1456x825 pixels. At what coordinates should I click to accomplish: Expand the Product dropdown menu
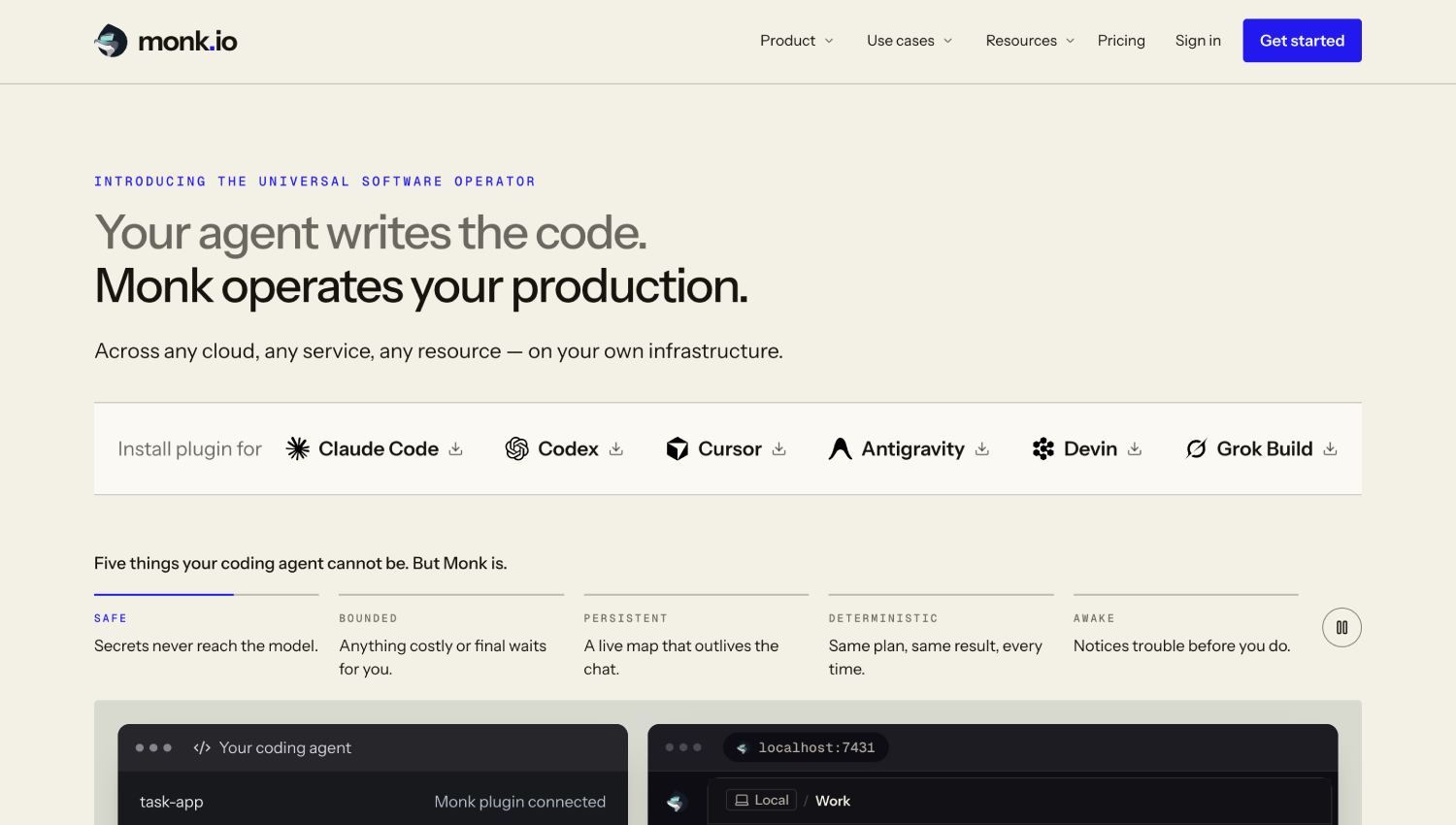tap(797, 41)
